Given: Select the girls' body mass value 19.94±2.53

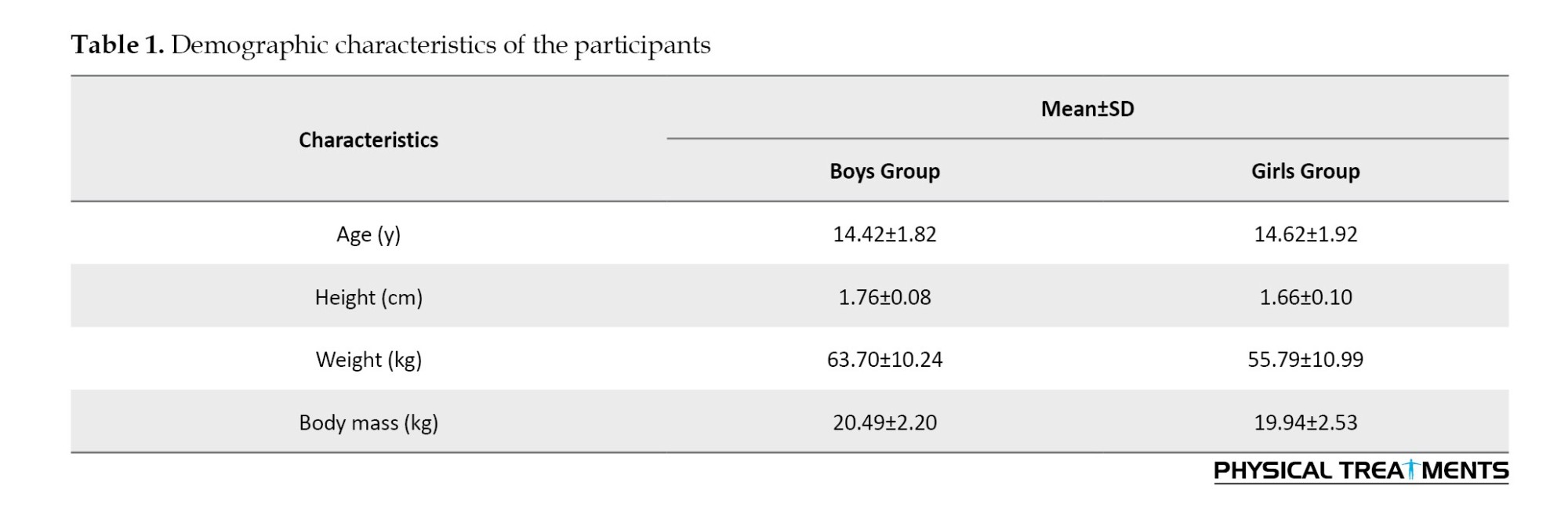Looking at the screenshot, I should tap(1305, 423).
